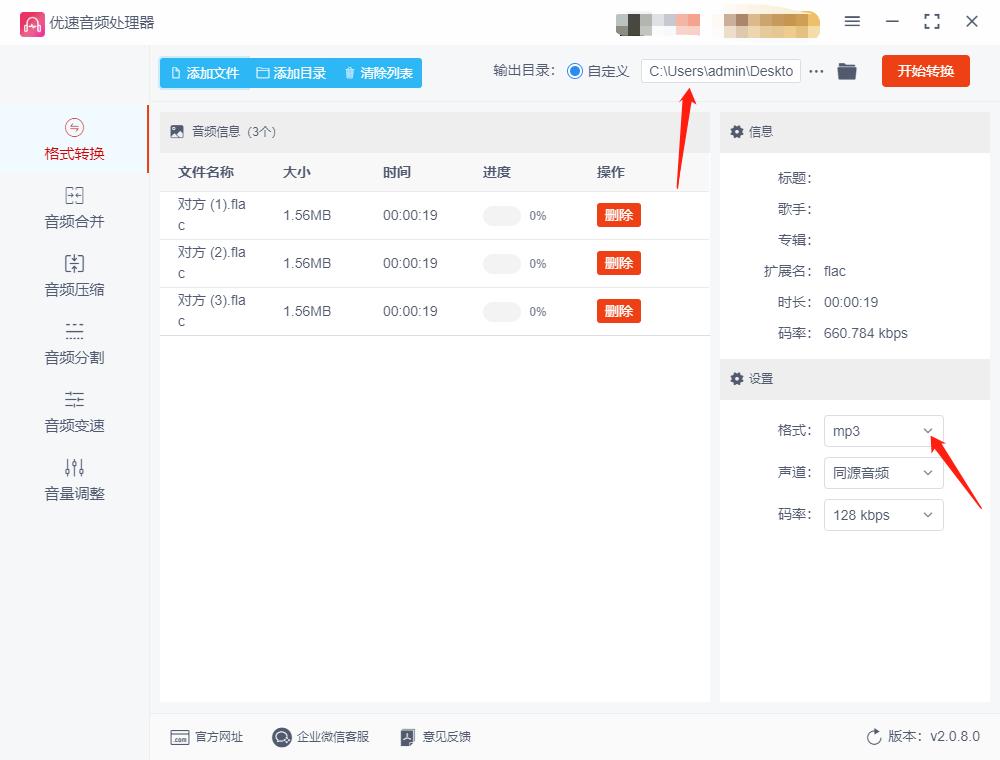Viewport: 1000px width, 760px height.
Task: Open the 码率 dropdown set to 128 kbps
Action: [x=883, y=515]
